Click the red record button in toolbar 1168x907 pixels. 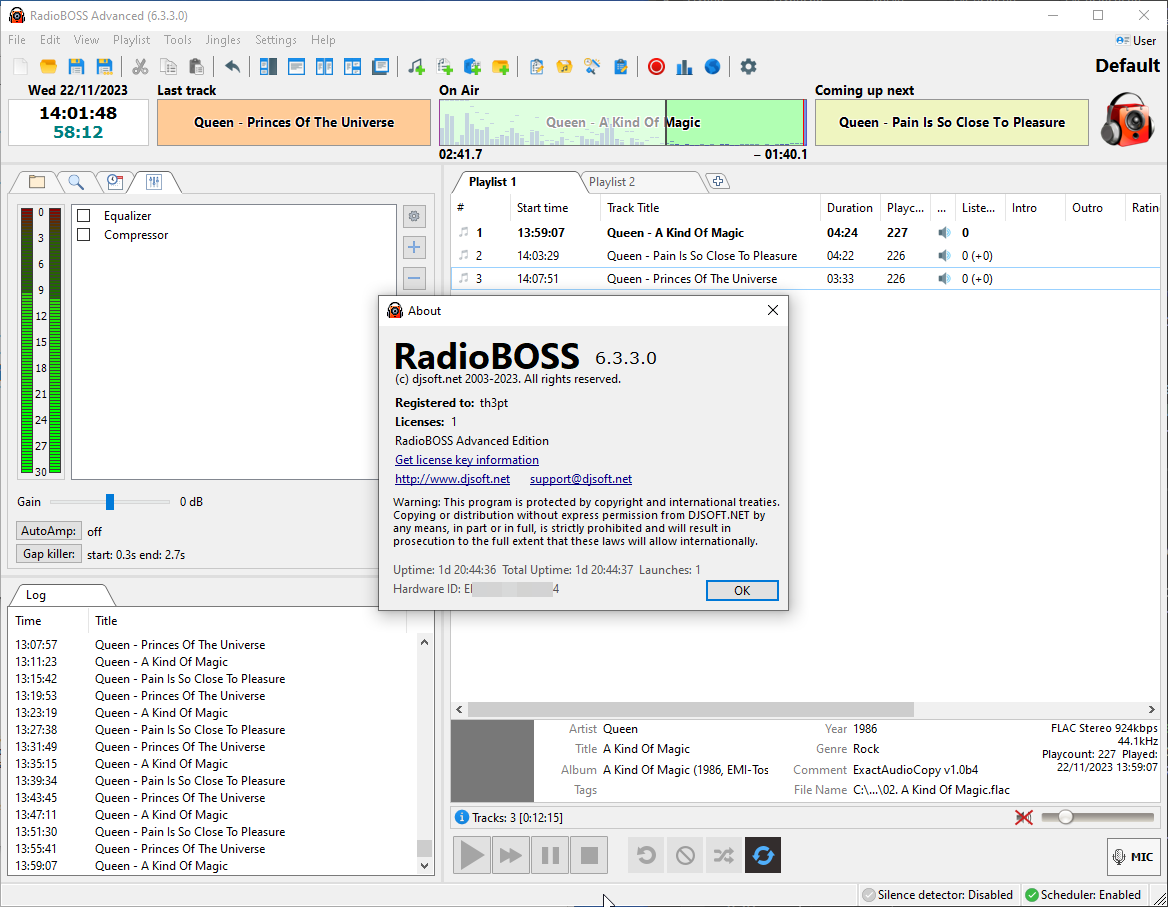click(x=656, y=67)
